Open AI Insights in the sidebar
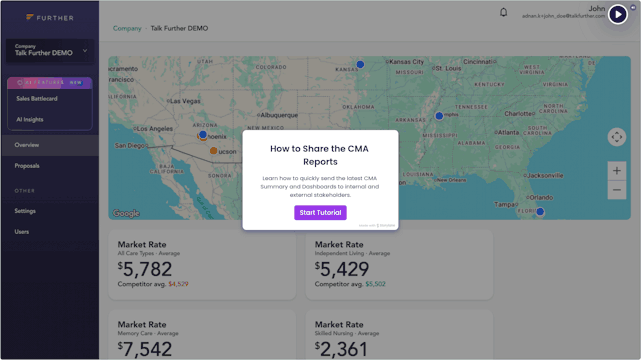The width and height of the screenshot is (641, 360). [x=30, y=119]
